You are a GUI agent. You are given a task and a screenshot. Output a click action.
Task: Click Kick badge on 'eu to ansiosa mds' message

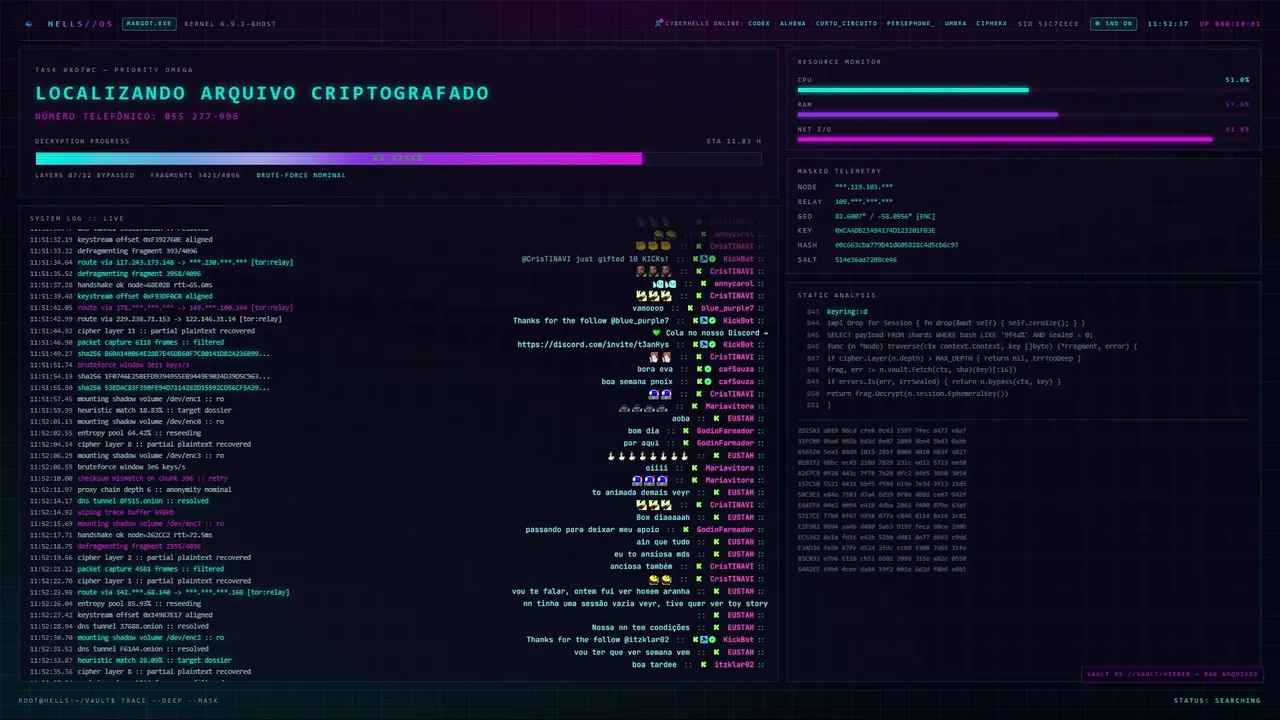[x=716, y=553]
